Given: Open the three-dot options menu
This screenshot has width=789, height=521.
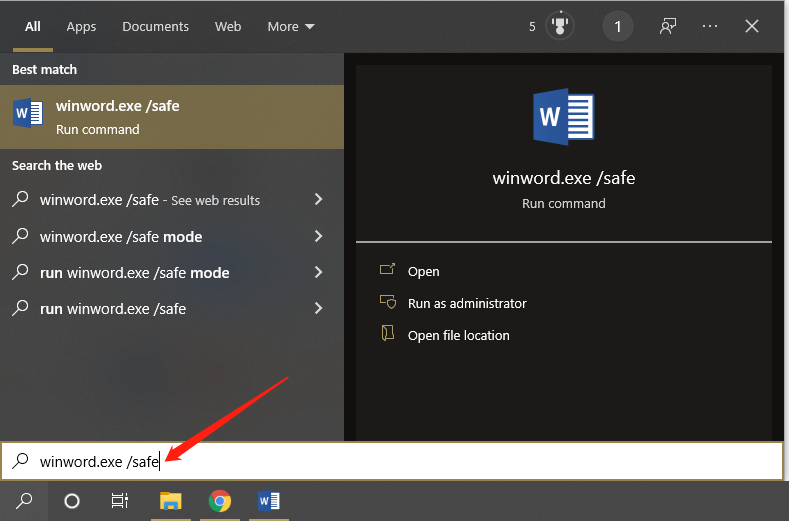Looking at the screenshot, I should pyautogui.click(x=710, y=26).
